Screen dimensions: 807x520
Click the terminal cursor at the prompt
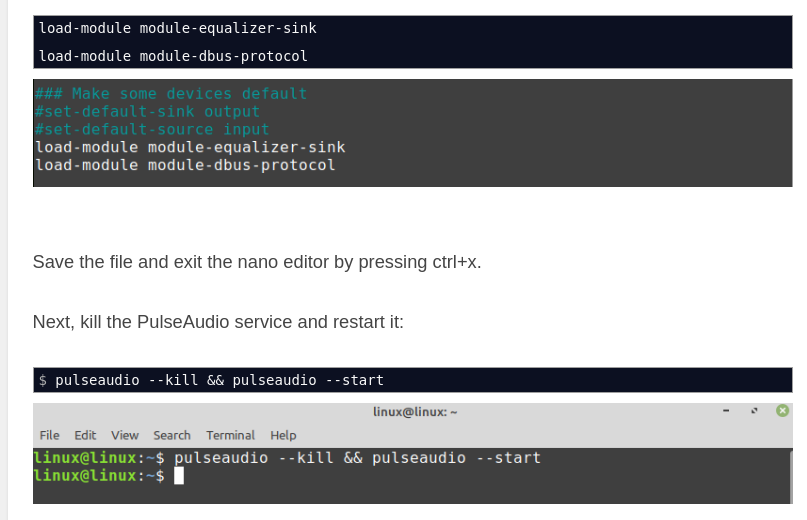[179, 476]
